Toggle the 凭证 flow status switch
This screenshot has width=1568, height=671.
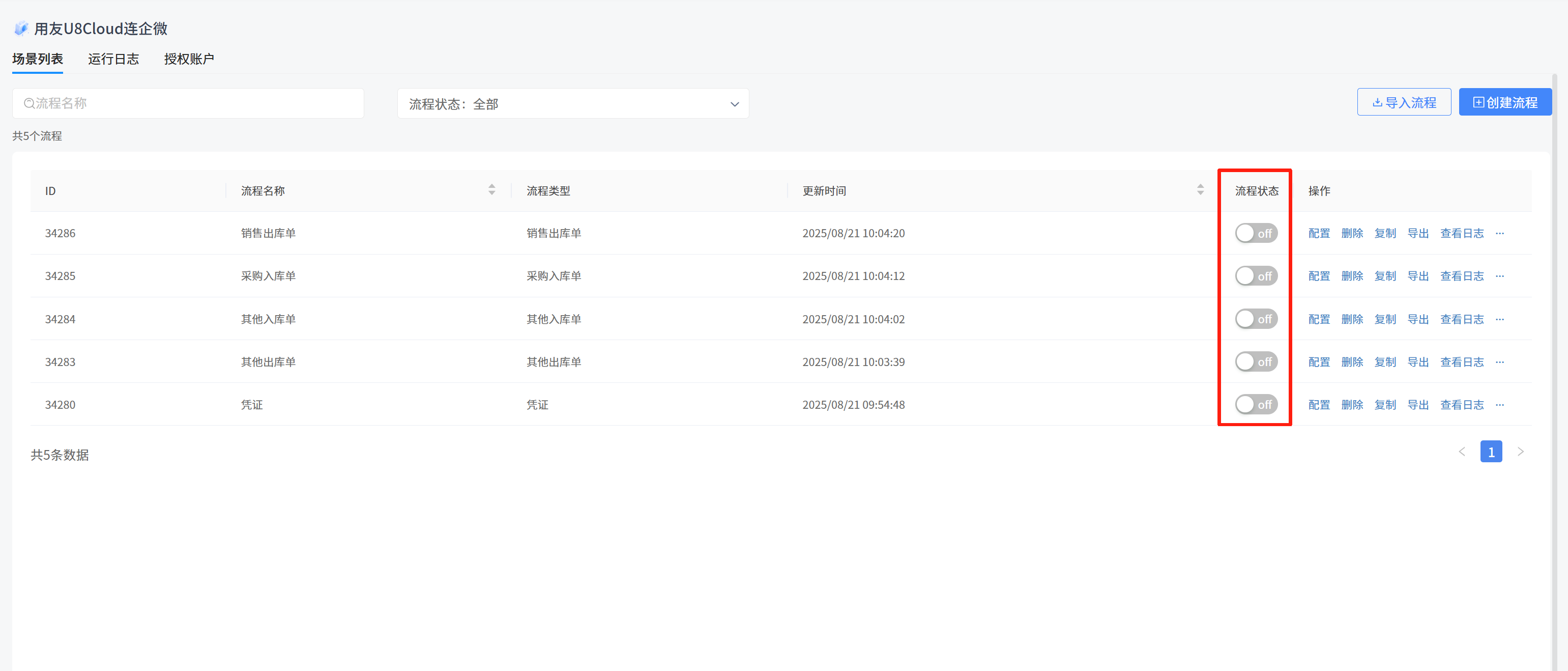click(x=1255, y=405)
